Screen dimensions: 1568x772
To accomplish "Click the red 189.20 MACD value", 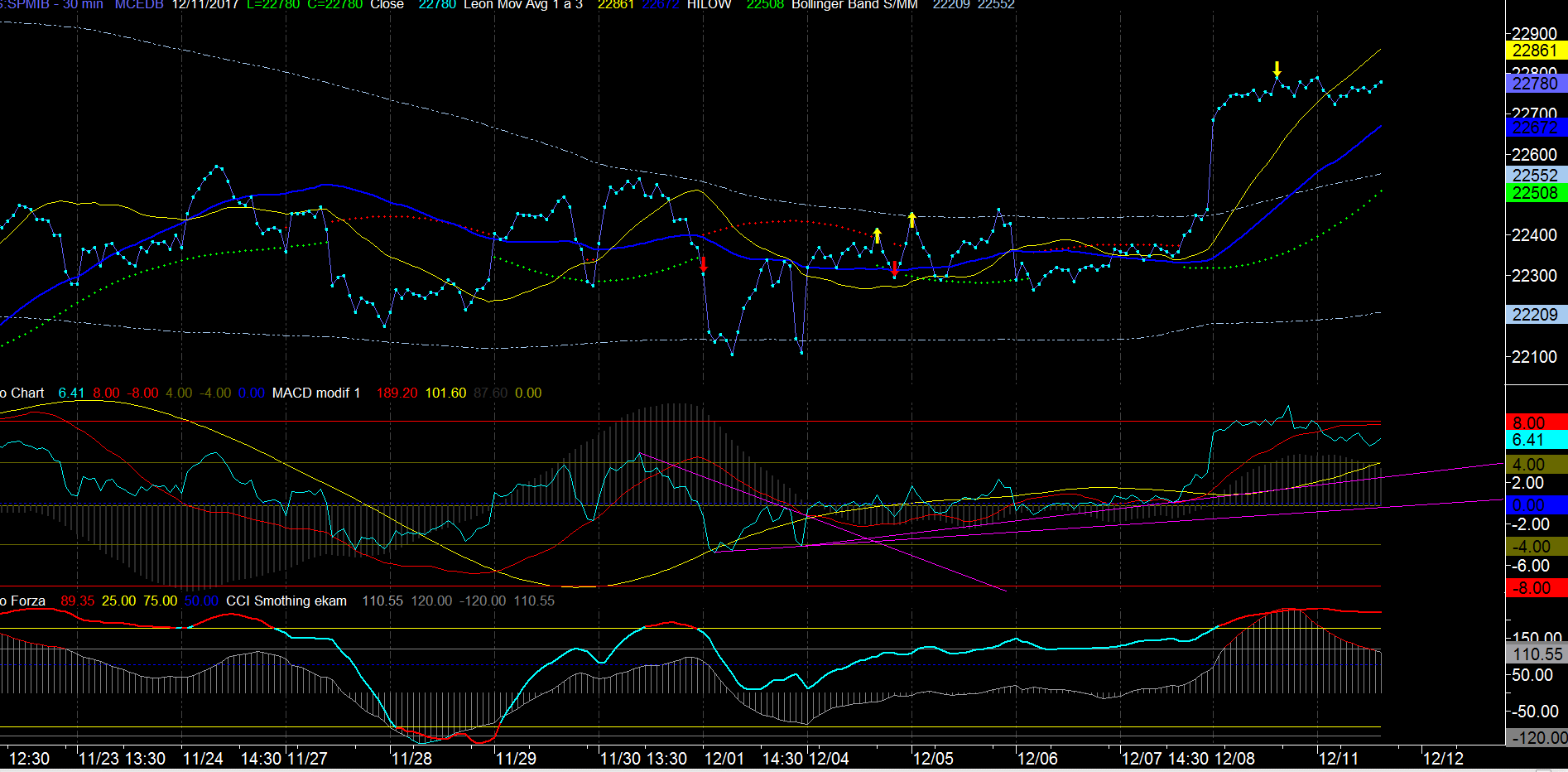I will 397,393.
